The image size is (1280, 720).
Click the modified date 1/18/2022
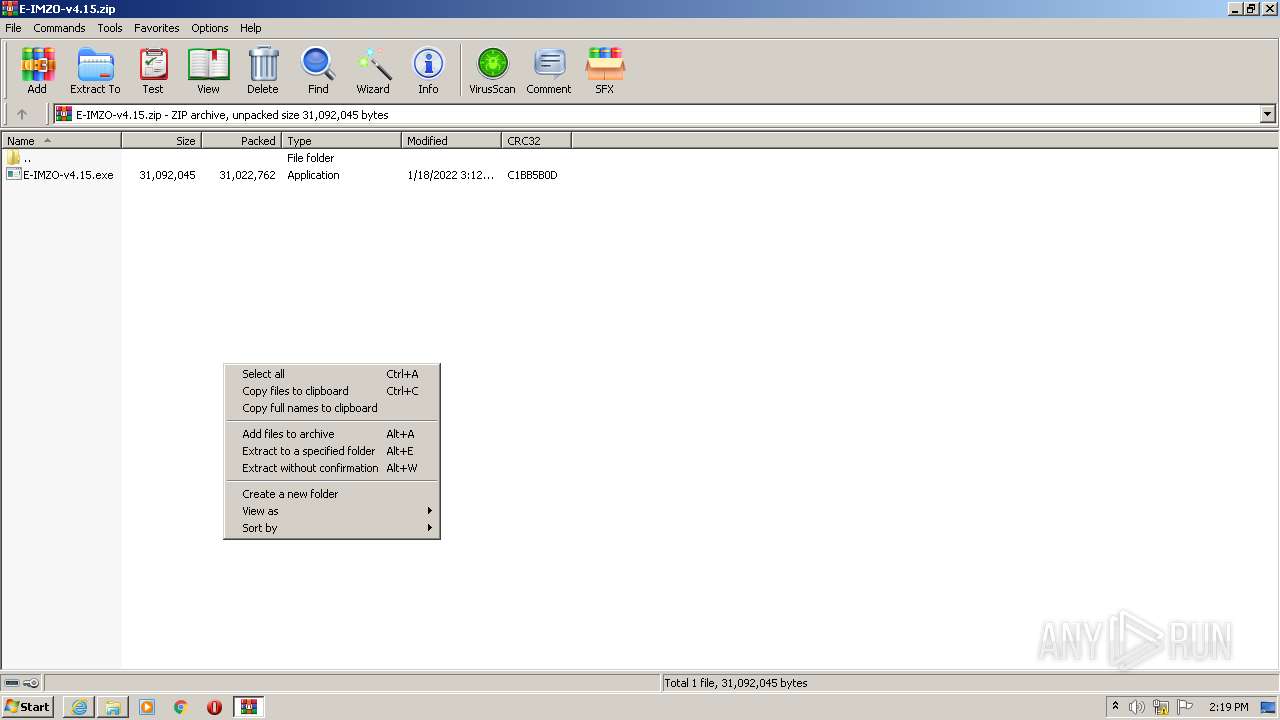point(450,175)
